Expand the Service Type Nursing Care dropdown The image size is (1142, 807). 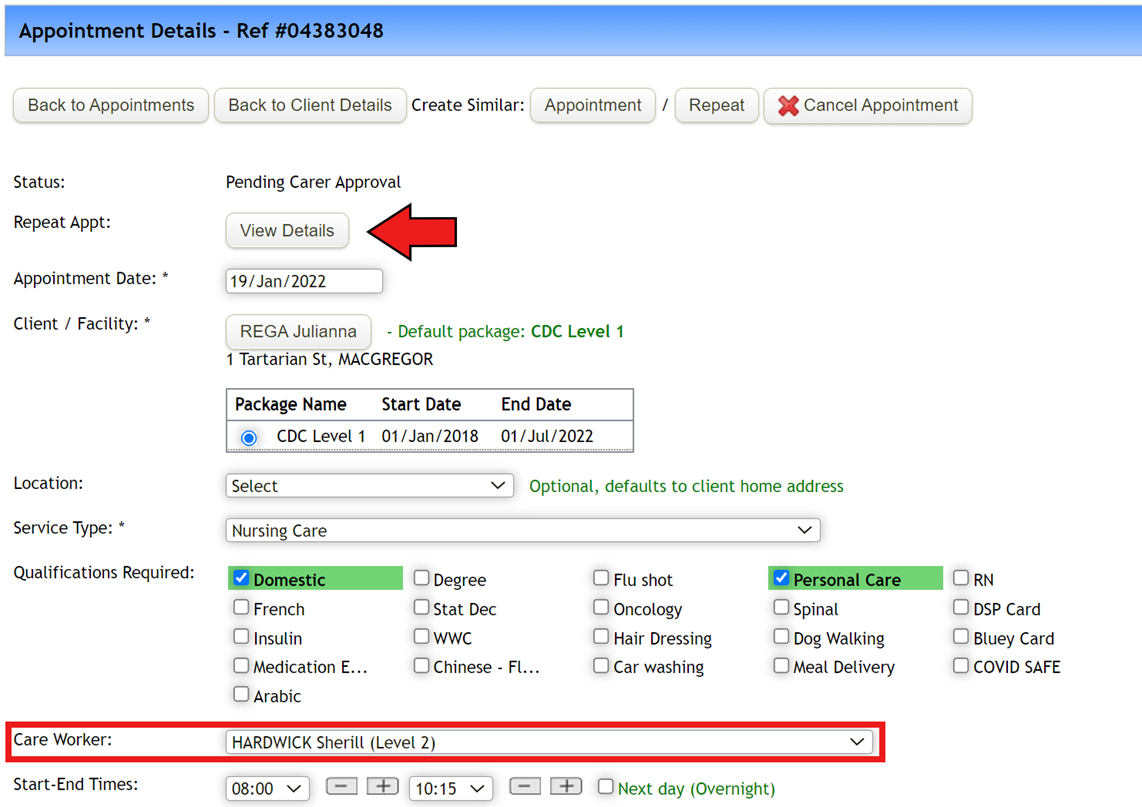[x=523, y=530]
